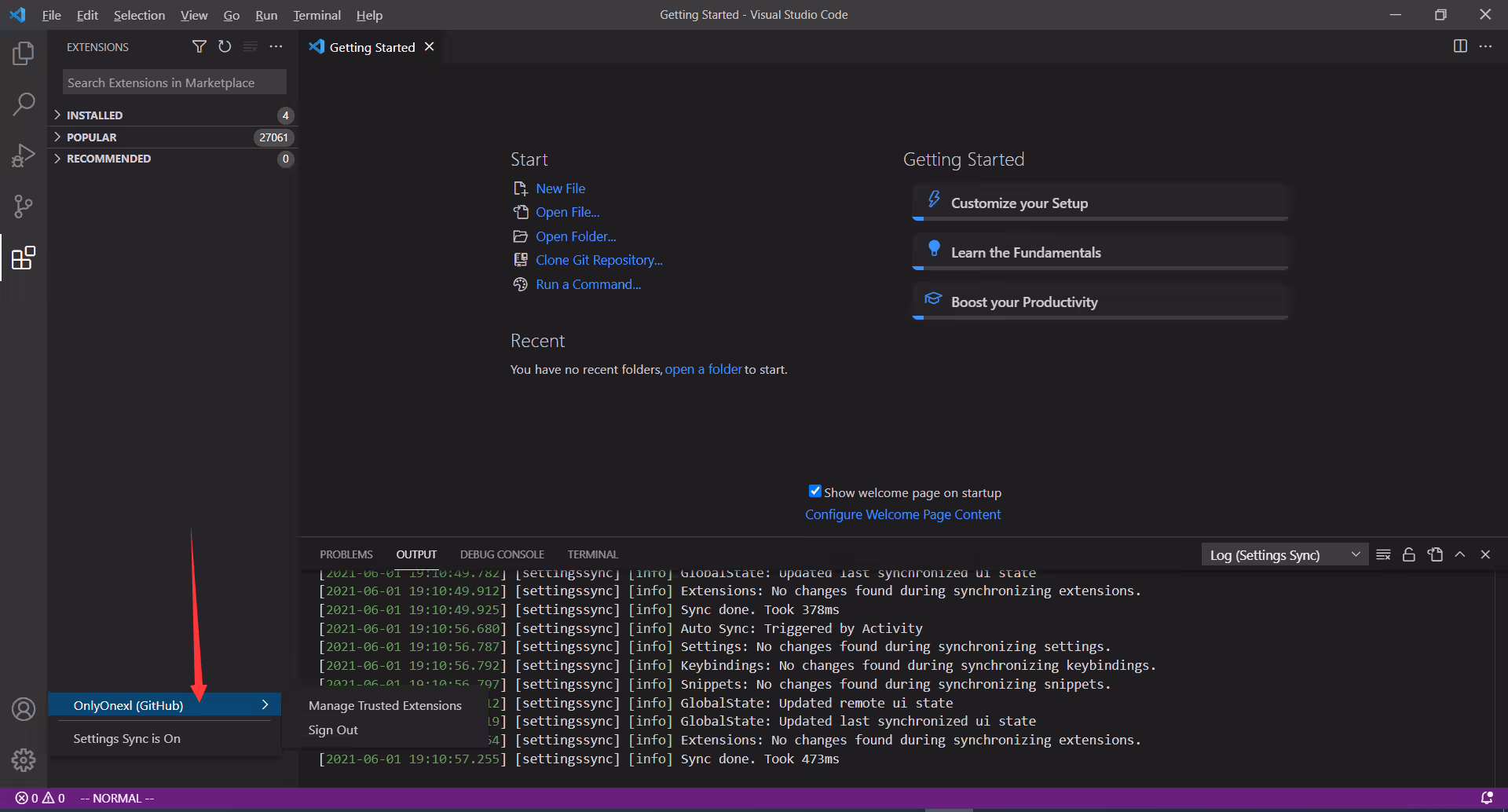Click the Clone Git Repository link
Viewport: 1508px width, 812px height.
point(599,260)
